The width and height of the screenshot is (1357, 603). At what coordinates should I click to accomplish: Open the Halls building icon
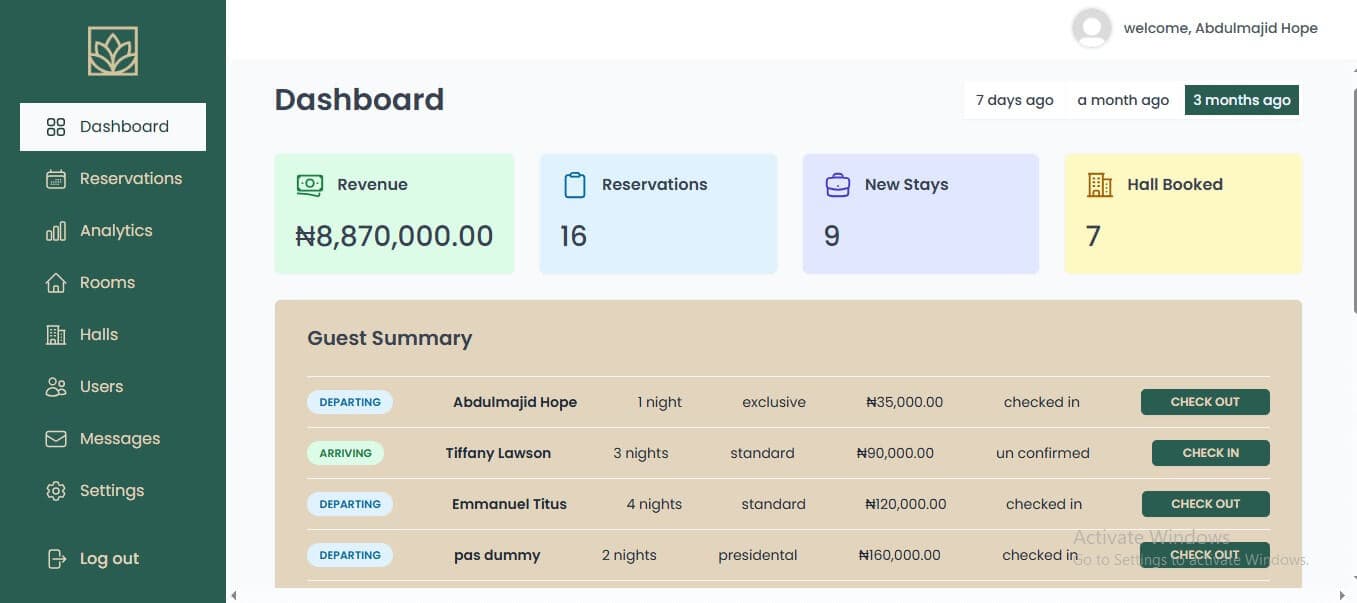55,334
